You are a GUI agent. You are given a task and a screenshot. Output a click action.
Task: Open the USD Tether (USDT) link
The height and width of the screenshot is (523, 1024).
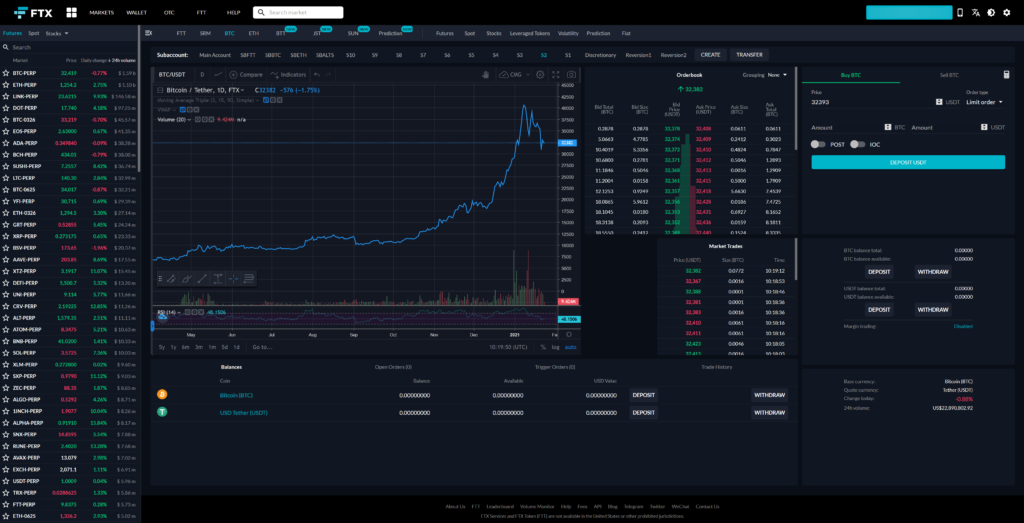(x=244, y=413)
